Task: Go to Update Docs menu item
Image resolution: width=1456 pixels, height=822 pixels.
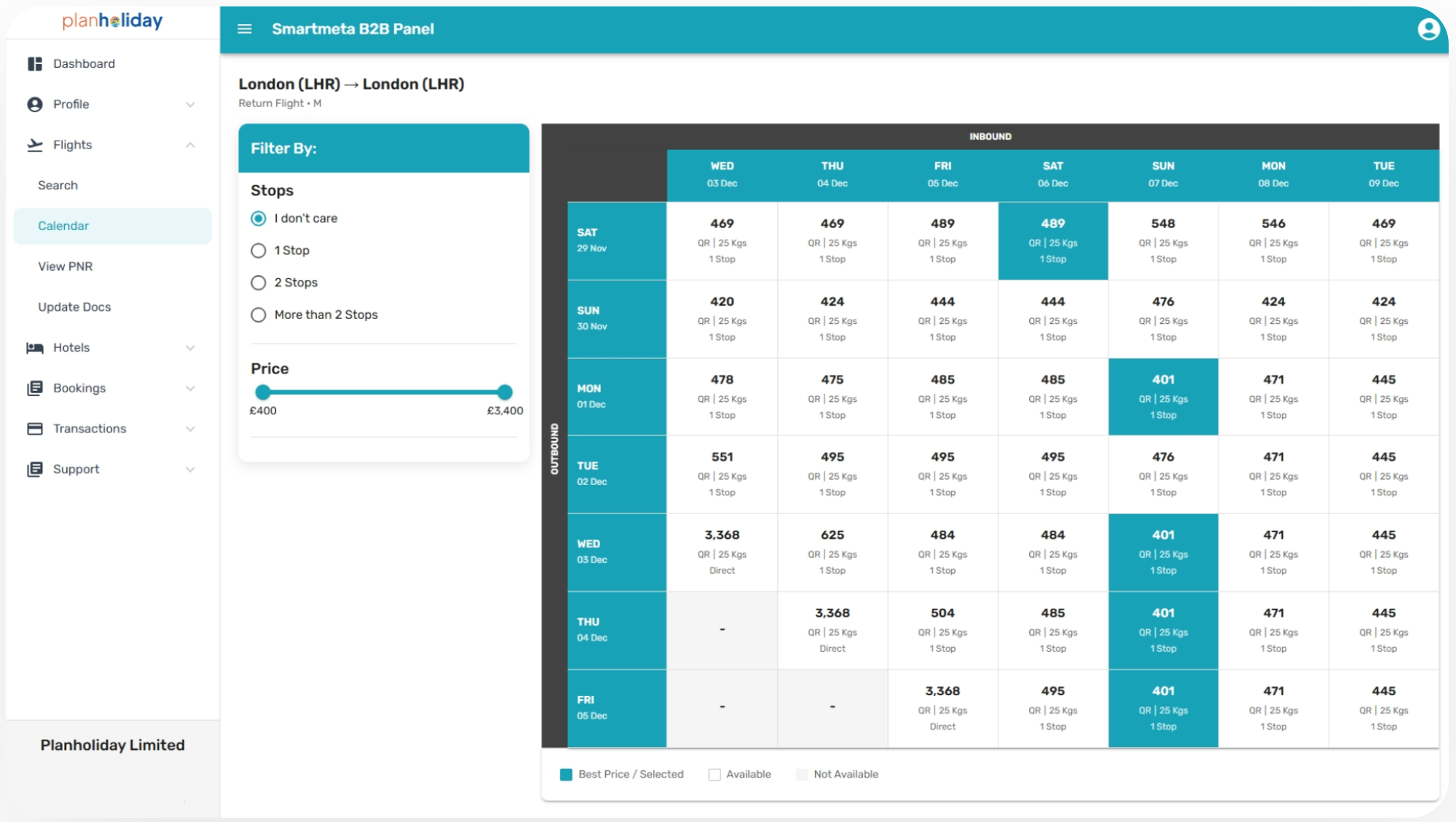Action: click(x=74, y=307)
